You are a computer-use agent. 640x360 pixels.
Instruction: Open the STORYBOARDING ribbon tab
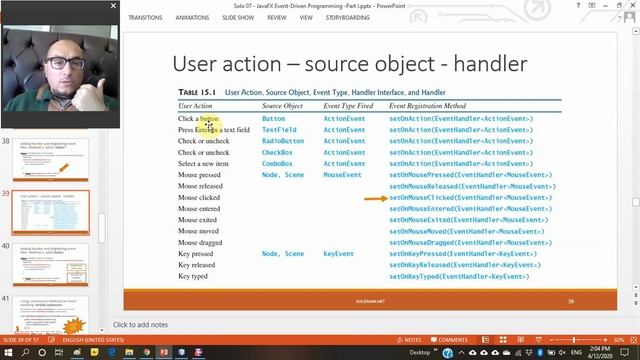coord(348,18)
